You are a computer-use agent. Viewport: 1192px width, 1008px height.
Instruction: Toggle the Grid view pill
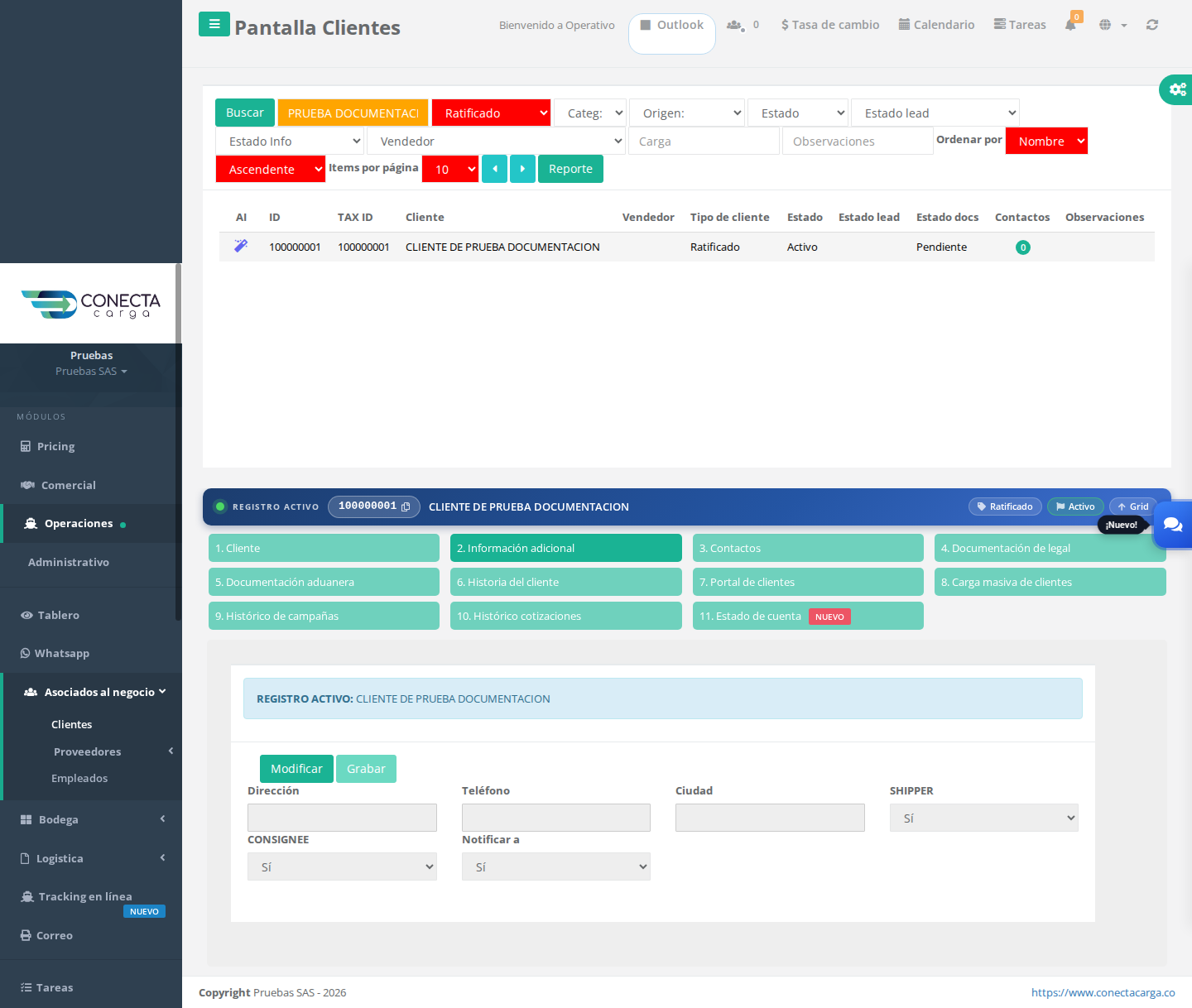1132,506
